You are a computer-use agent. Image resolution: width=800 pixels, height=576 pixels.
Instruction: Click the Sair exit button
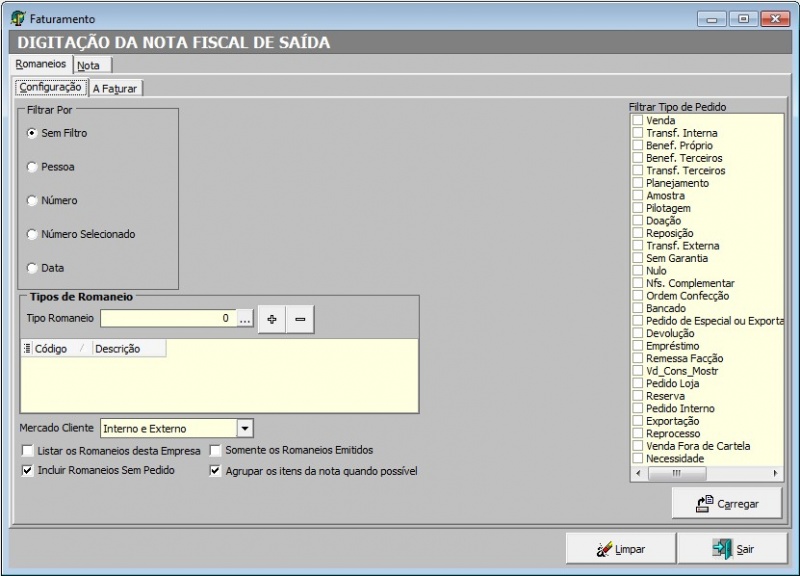[x=732, y=549]
